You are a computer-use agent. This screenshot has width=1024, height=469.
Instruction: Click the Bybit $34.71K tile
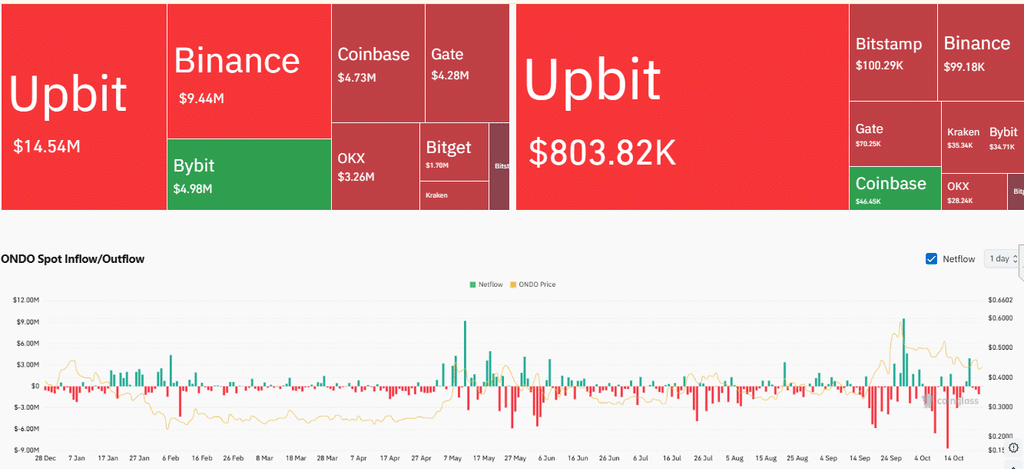pyautogui.click(x=1004, y=137)
